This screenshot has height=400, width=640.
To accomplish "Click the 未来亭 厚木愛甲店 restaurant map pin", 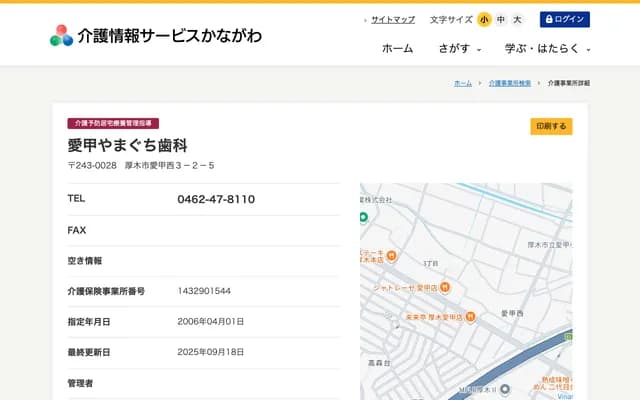I will click(x=470, y=317).
